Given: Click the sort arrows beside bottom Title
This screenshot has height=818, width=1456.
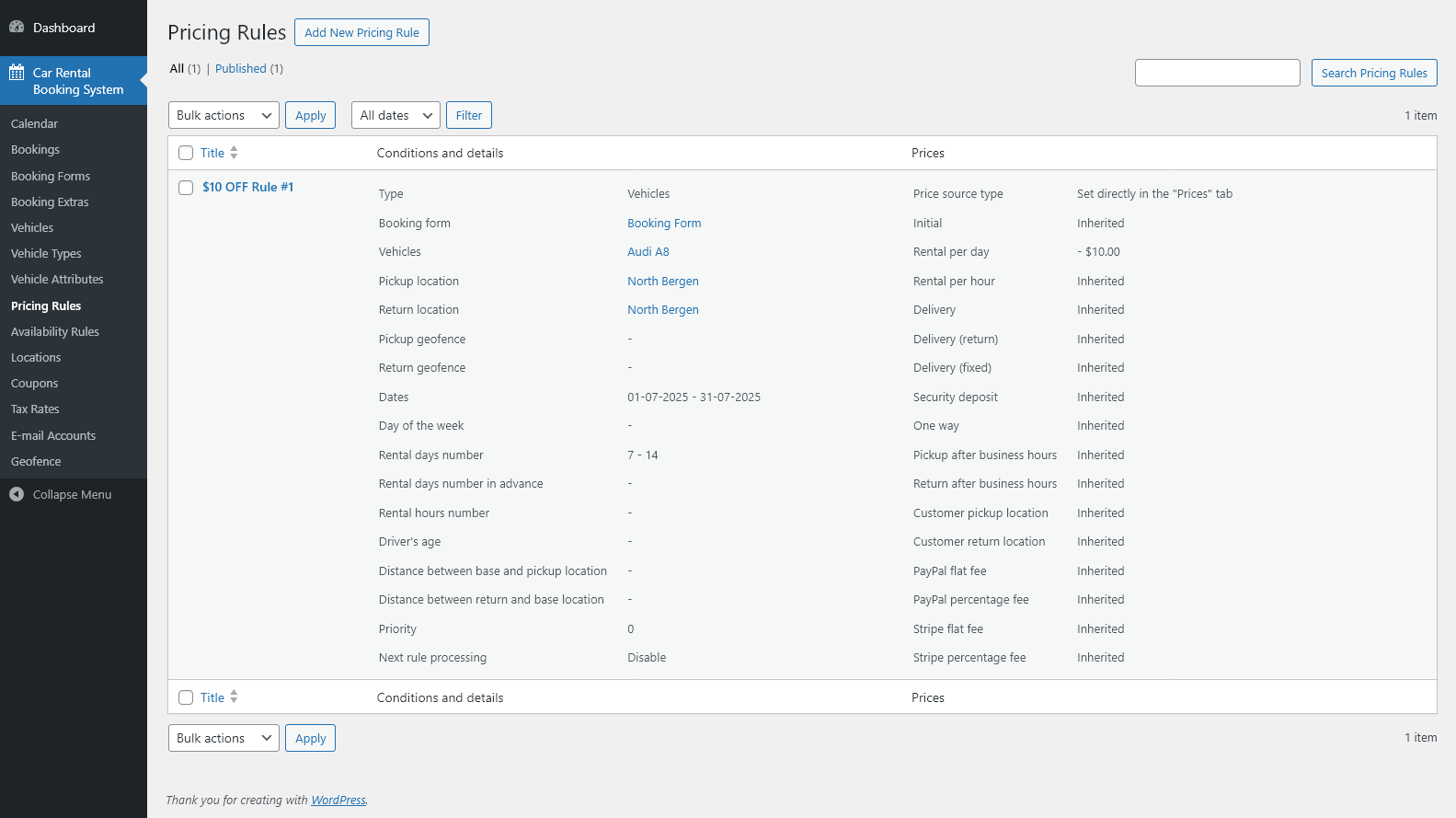Looking at the screenshot, I should (x=234, y=697).
